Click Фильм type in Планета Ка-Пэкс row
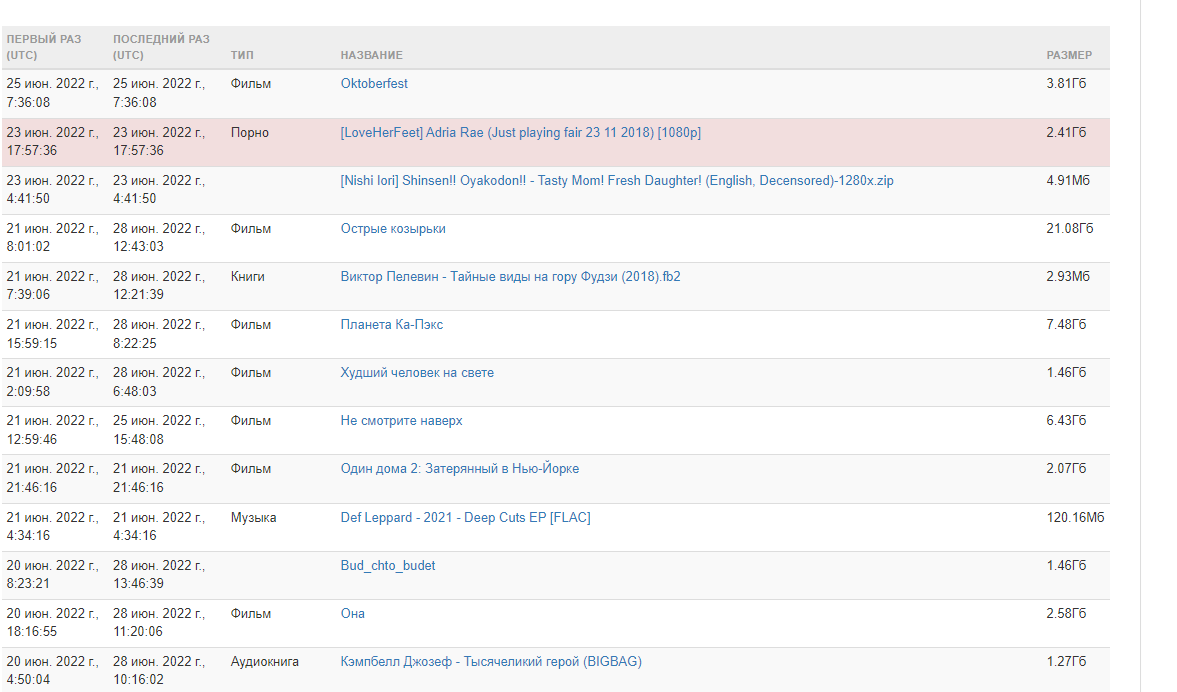This screenshot has height=692, width=1177. pyautogui.click(x=251, y=324)
